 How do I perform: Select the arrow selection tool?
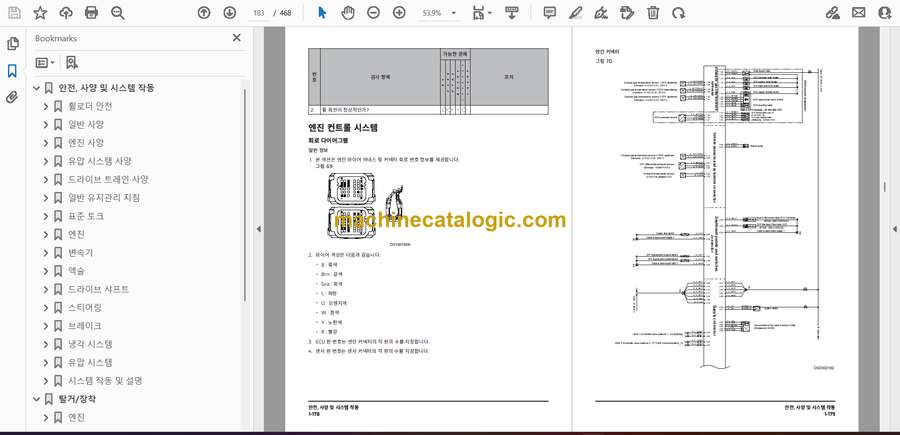point(322,13)
